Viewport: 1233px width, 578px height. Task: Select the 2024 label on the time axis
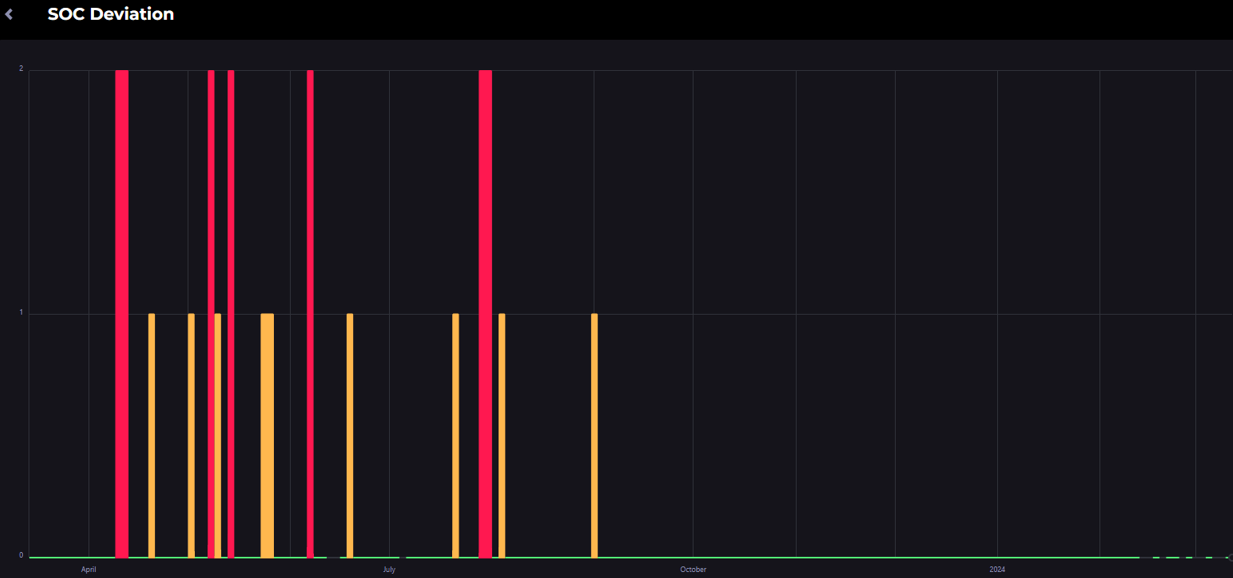(997, 569)
